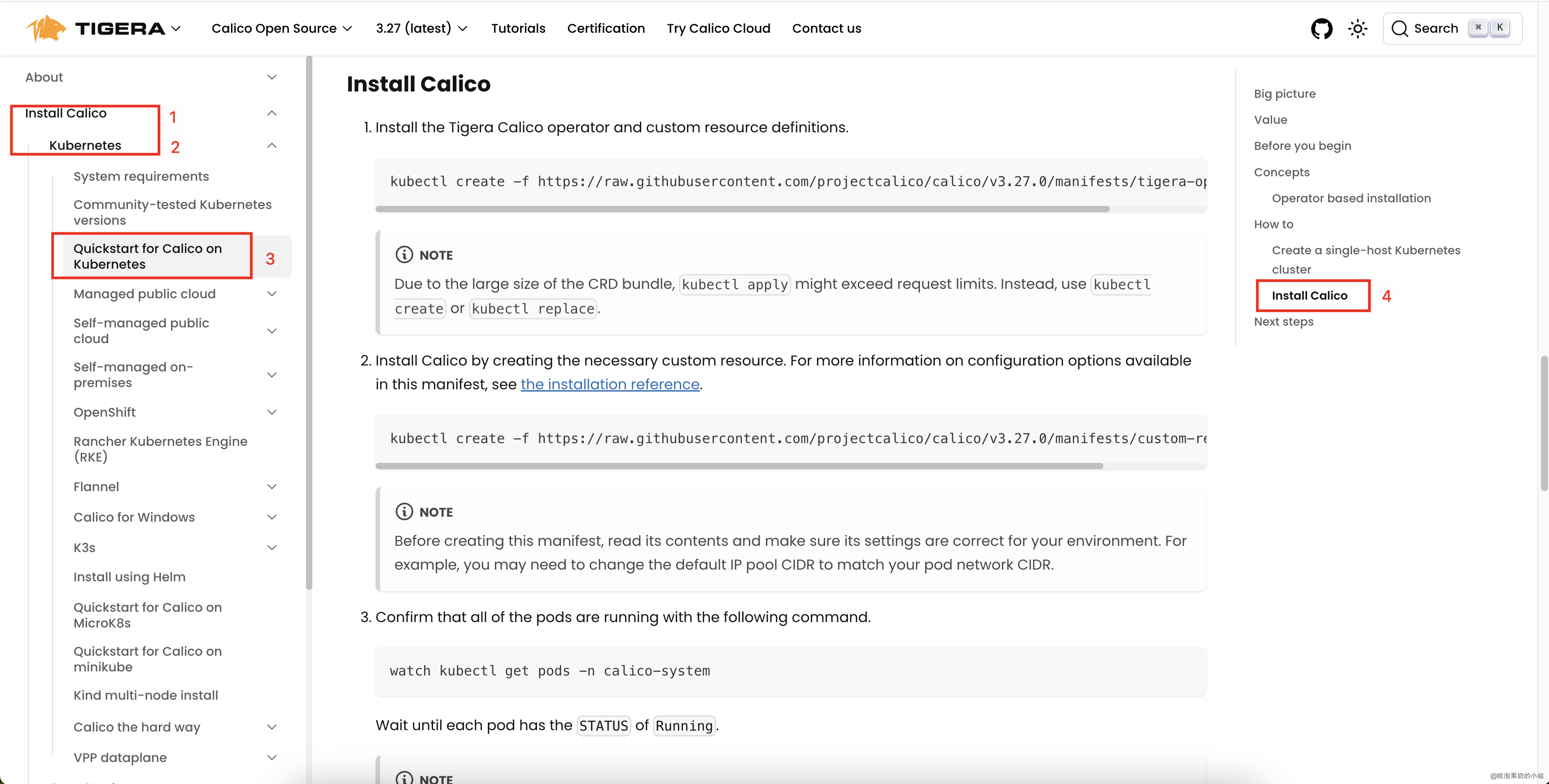Screen dimensions: 1549x784
Task: Open Install using Helm page
Action: pos(129,577)
